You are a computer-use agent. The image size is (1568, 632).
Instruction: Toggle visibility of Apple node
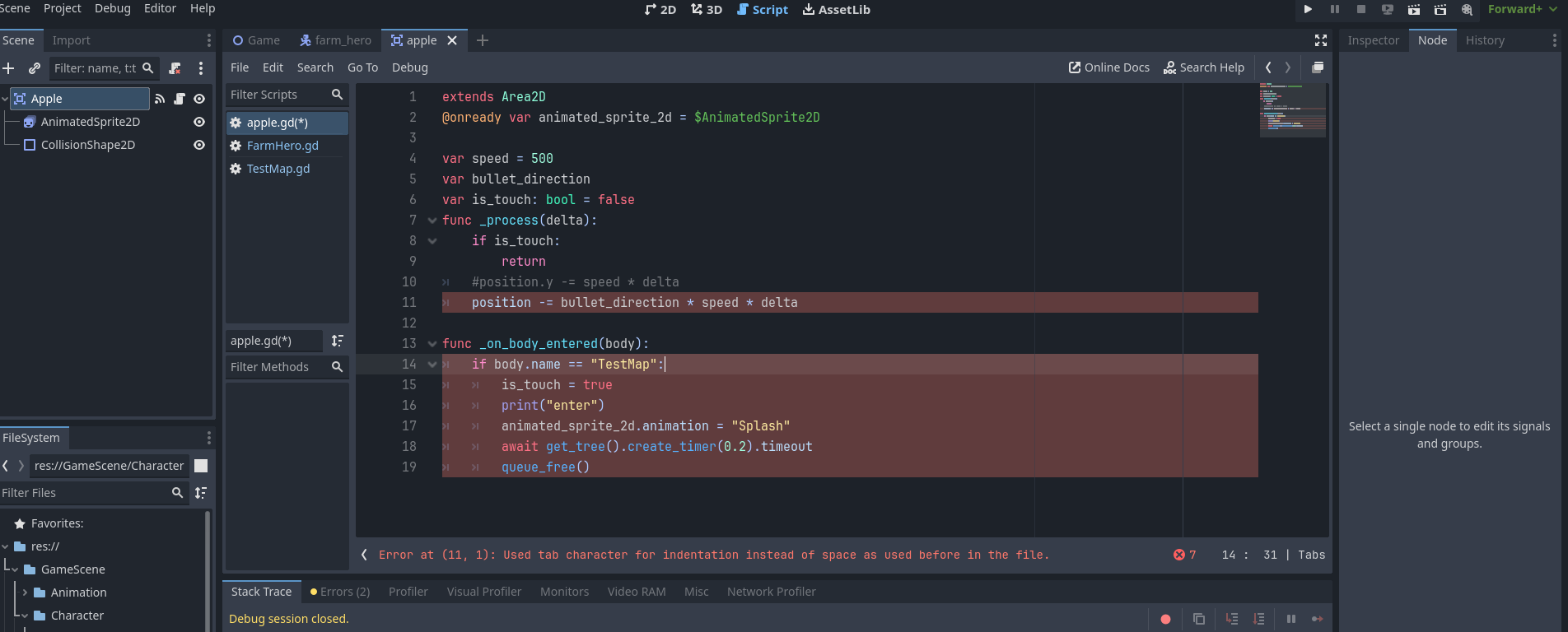tap(199, 99)
